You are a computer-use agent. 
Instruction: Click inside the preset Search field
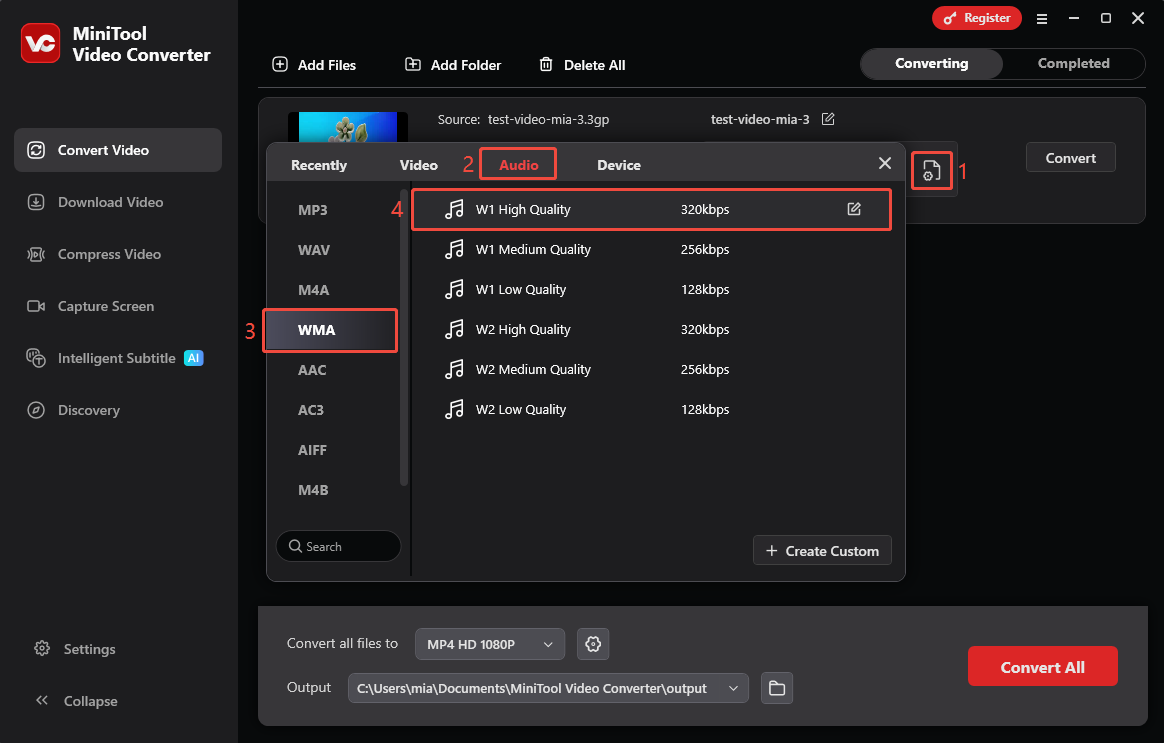tap(338, 546)
